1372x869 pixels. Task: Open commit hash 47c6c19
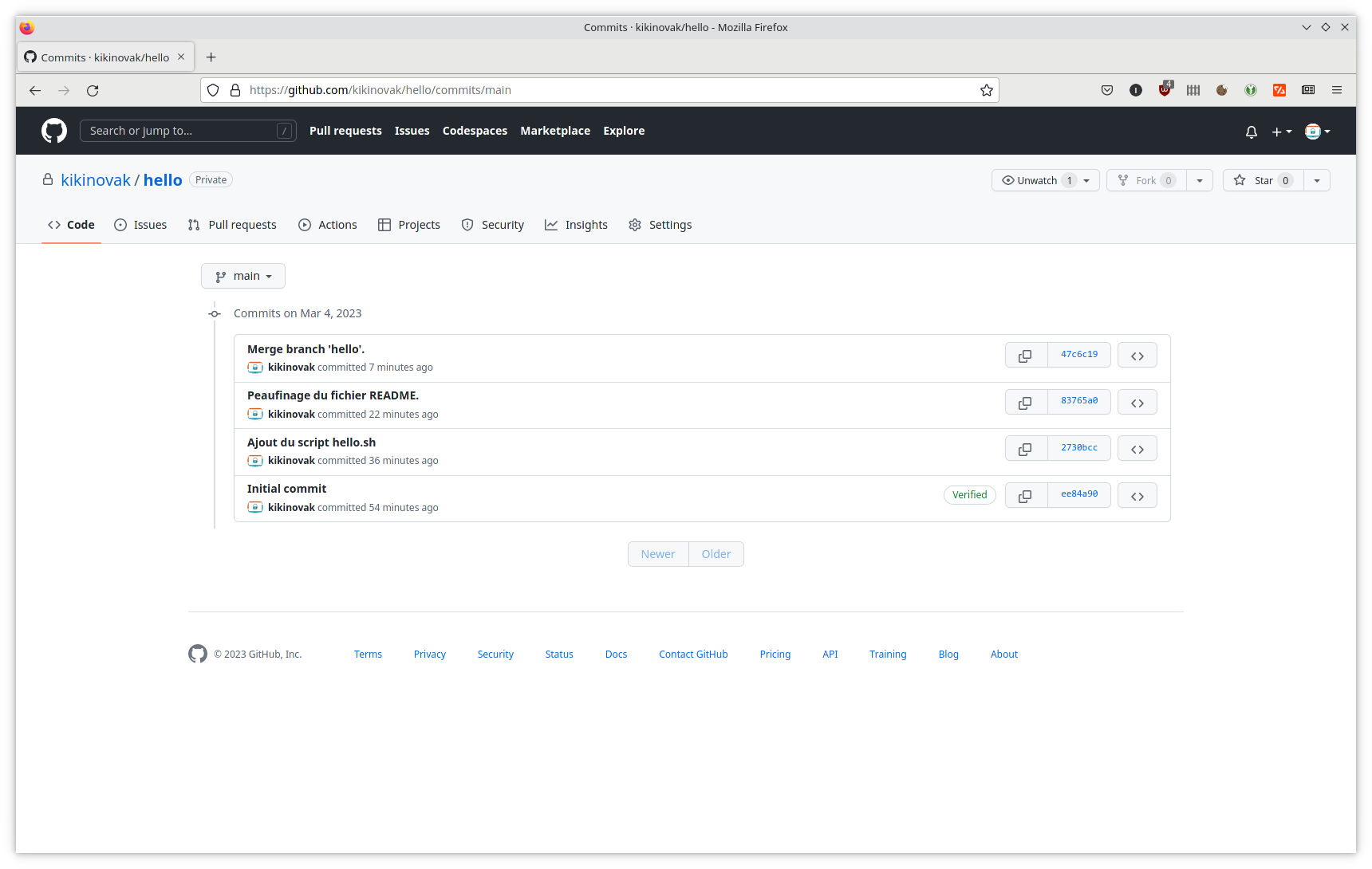coord(1079,355)
